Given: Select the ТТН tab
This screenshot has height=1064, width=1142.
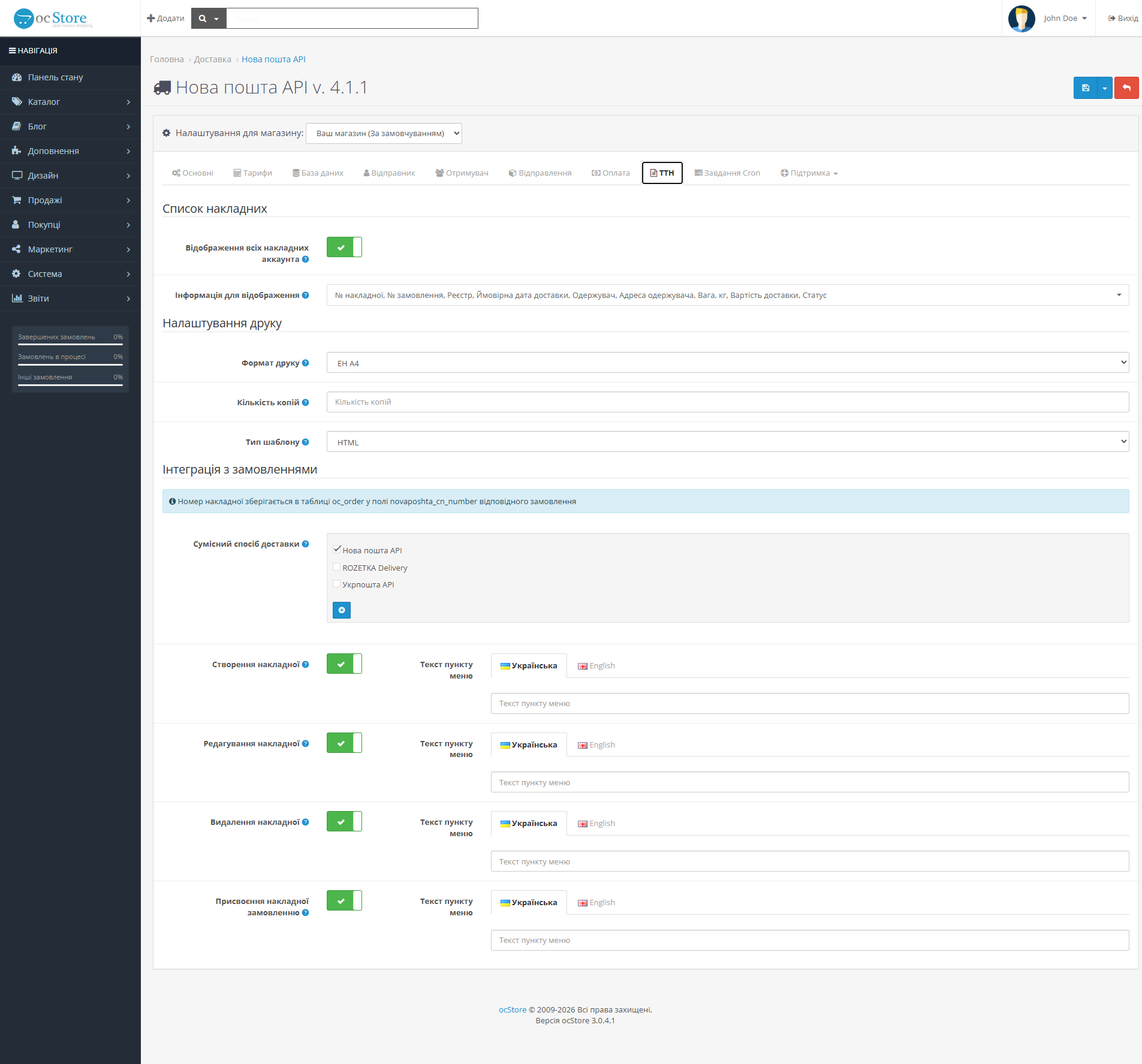Looking at the screenshot, I should pyautogui.click(x=662, y=173).
